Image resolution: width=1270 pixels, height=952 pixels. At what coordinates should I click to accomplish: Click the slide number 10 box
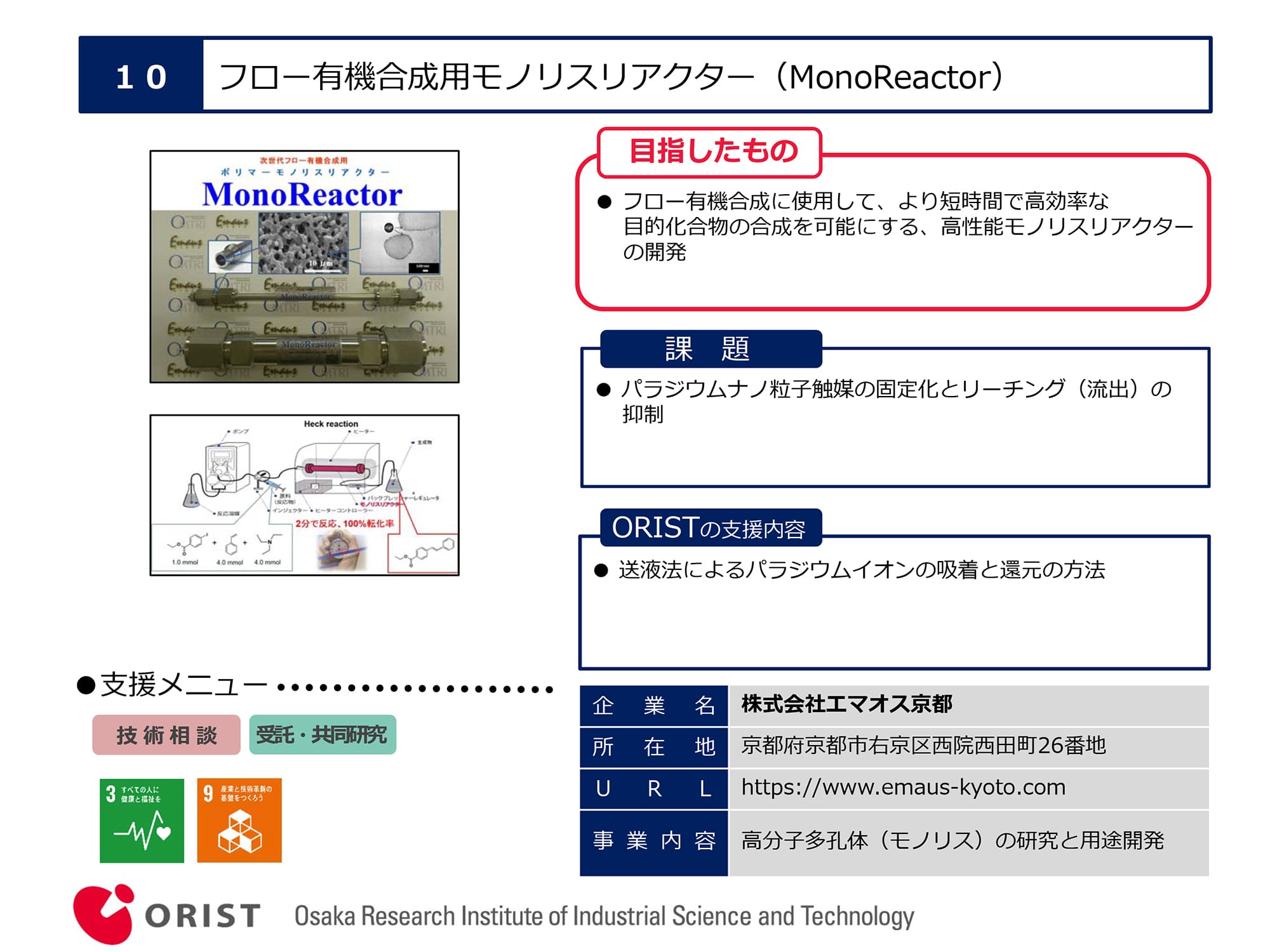141,76
